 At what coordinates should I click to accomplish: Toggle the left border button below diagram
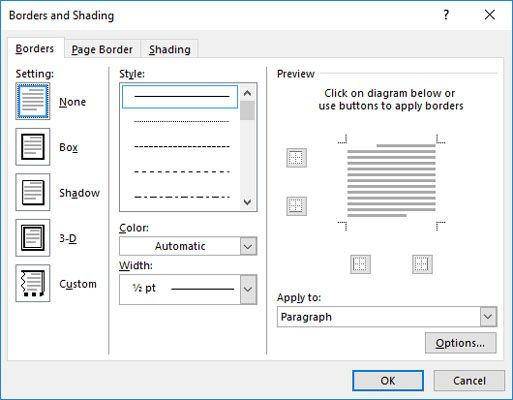point(360,264)
